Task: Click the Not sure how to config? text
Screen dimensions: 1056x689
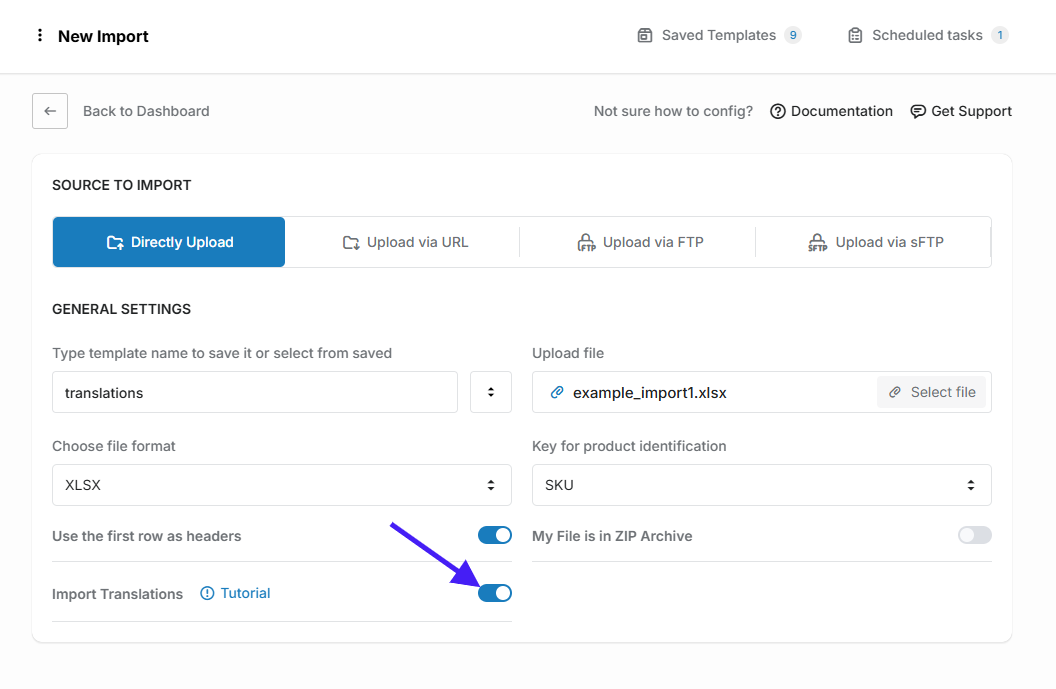Action: coord(673,112)
